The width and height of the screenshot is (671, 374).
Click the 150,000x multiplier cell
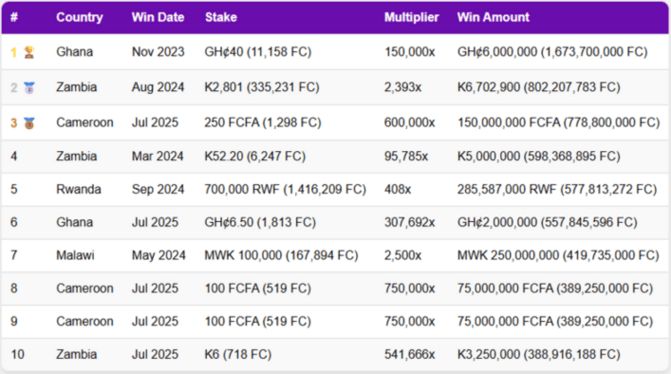(410, 52)
